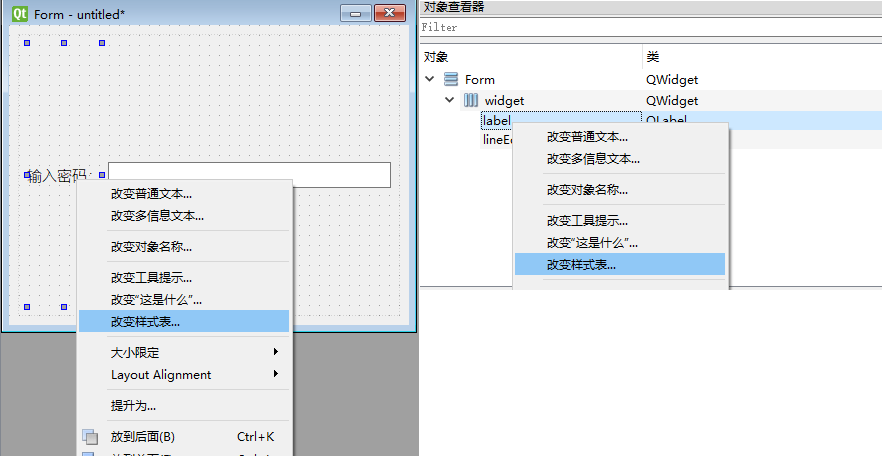Click the Qt logo icon in Form title bar
The width and height of the screenshot is (882, 461).
(x=20, y=14)
